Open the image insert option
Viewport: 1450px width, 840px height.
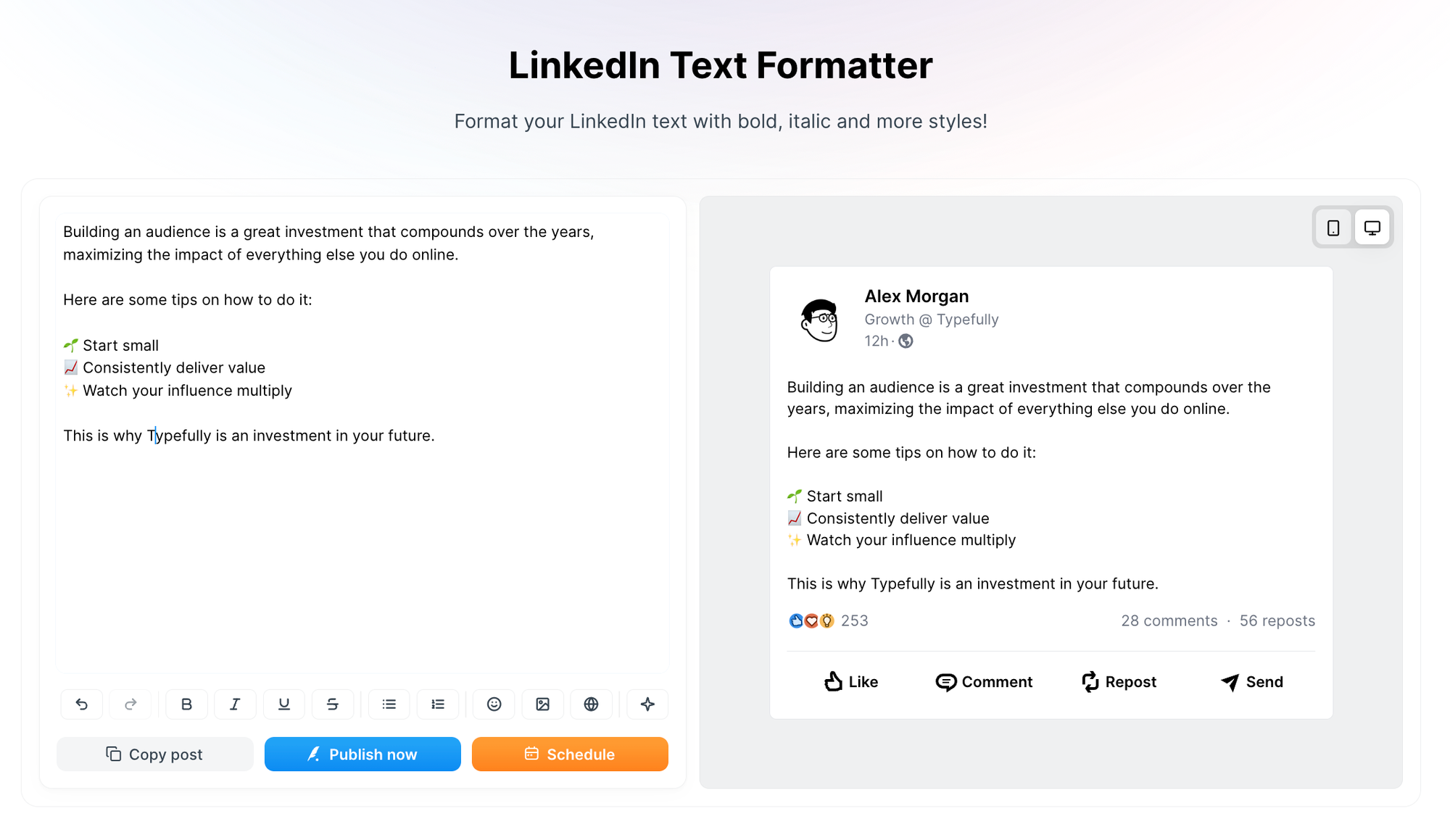point(543,704)
